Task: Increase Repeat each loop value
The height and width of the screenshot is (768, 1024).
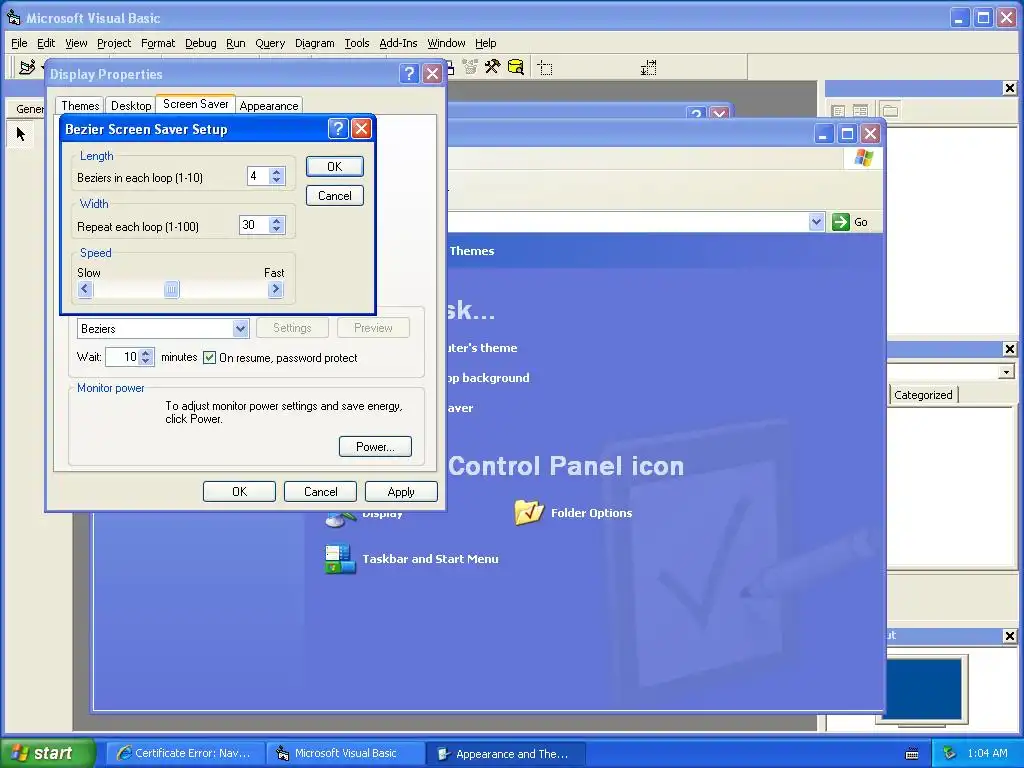Action: (277, 221)
